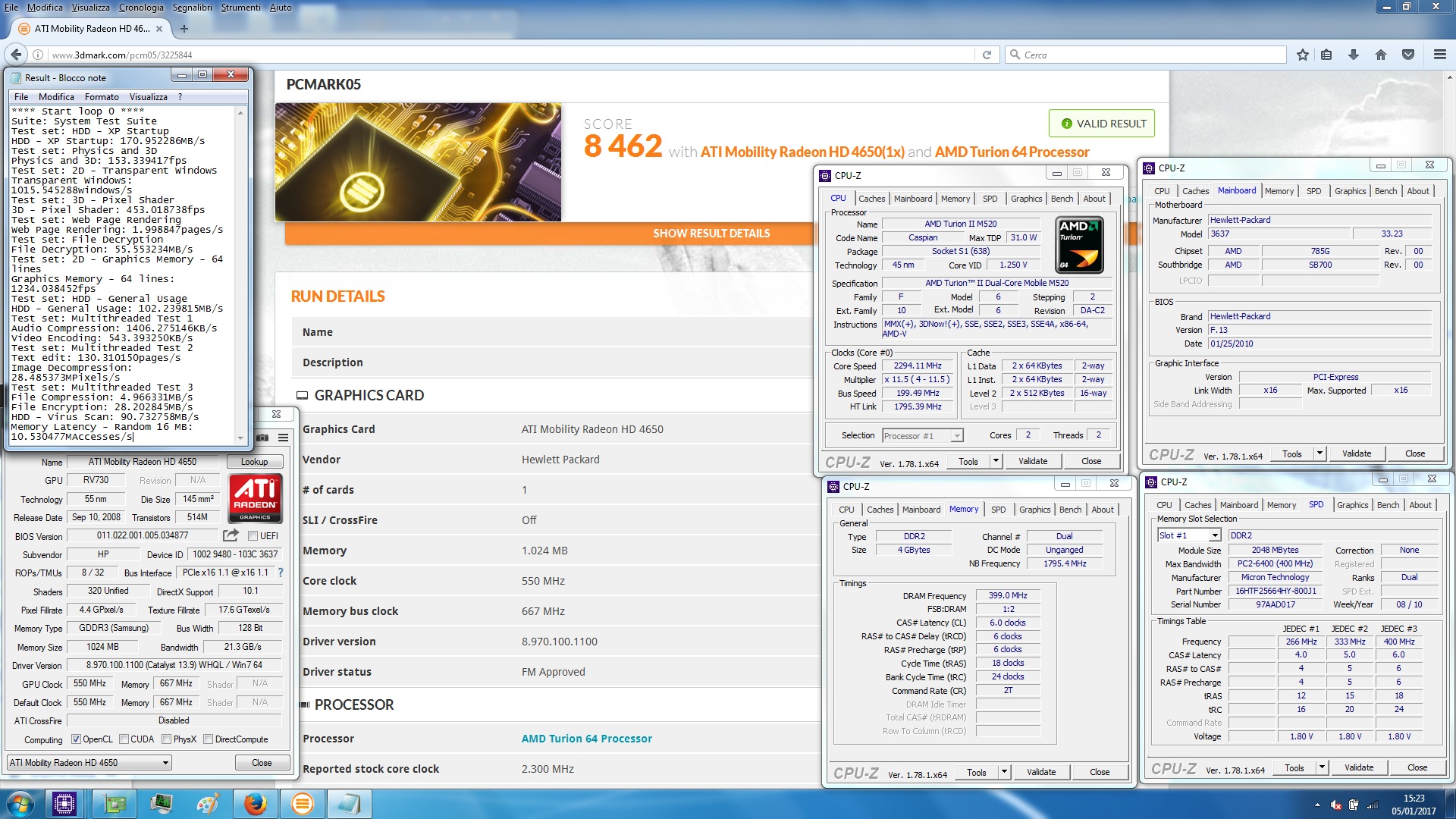Image resolution: width=1456 pixels, height=819 pixels.
Task: Open the system monitor taskbar icon
Action: click(x=162, y=804)
